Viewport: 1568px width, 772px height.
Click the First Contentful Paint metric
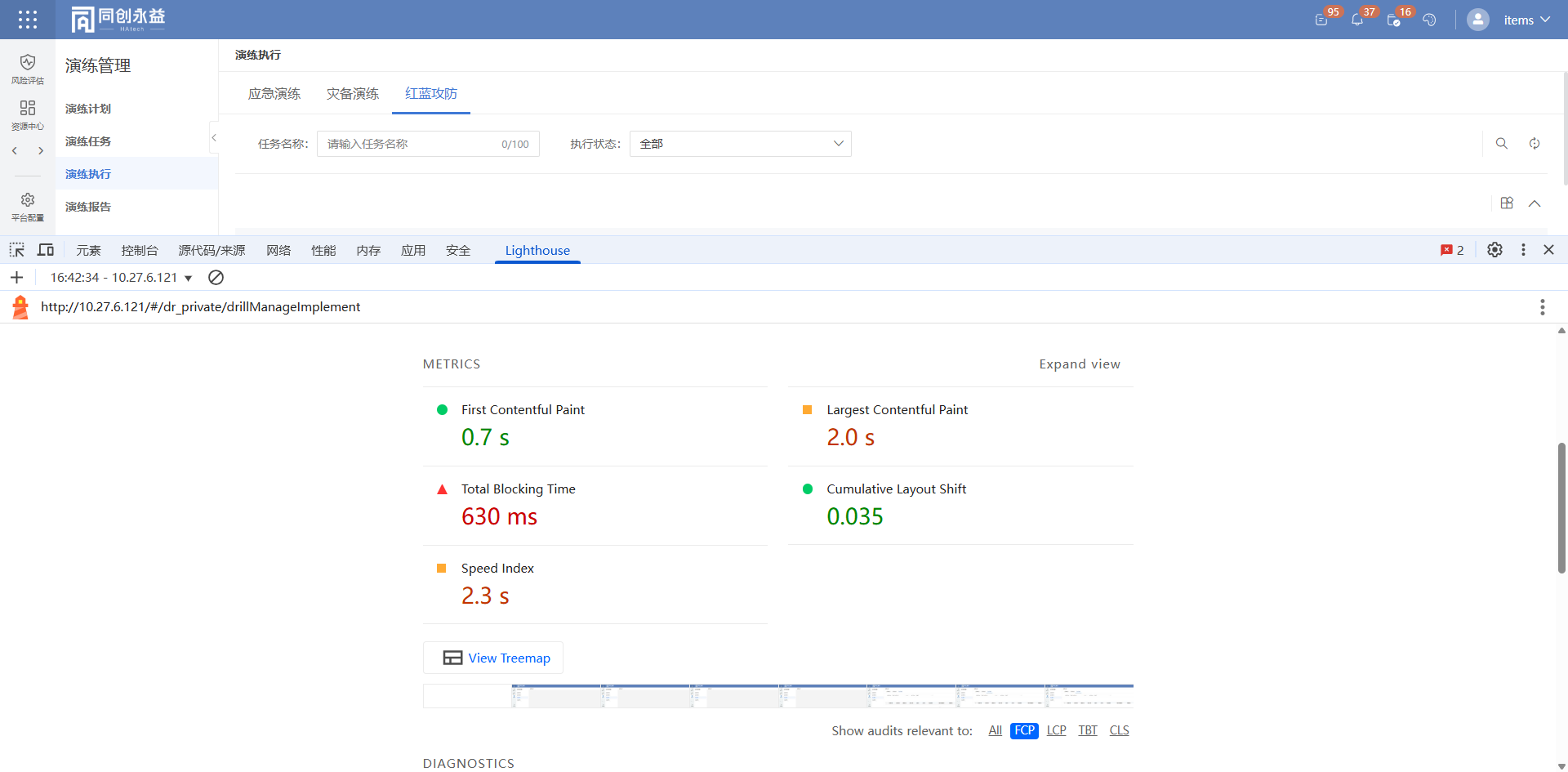(595, 426)
